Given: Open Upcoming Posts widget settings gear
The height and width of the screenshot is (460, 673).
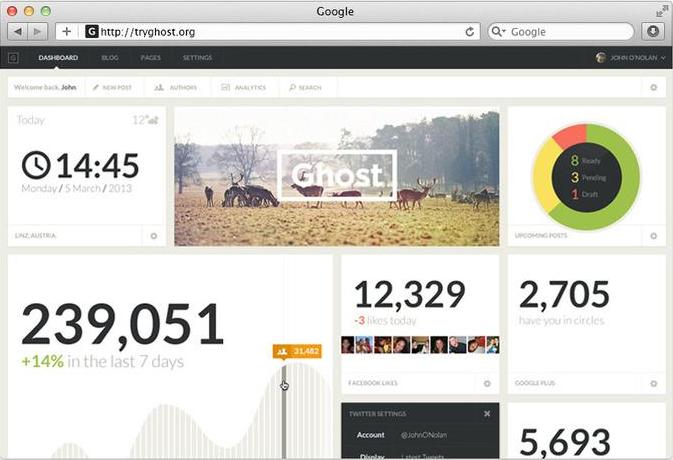Looking at the screenshot, I should (653, 236).
